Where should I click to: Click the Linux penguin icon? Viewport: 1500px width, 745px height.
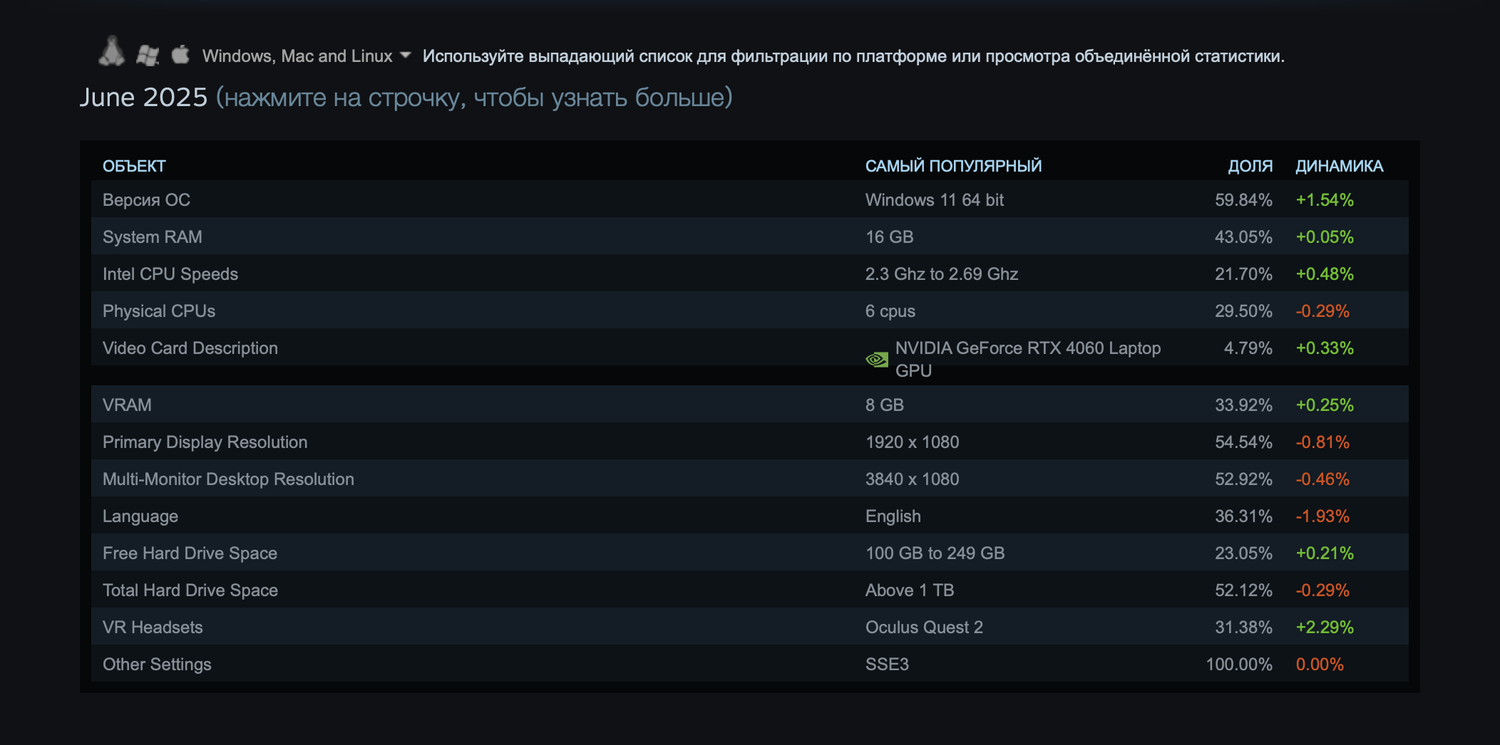click(x=111, y=52)
